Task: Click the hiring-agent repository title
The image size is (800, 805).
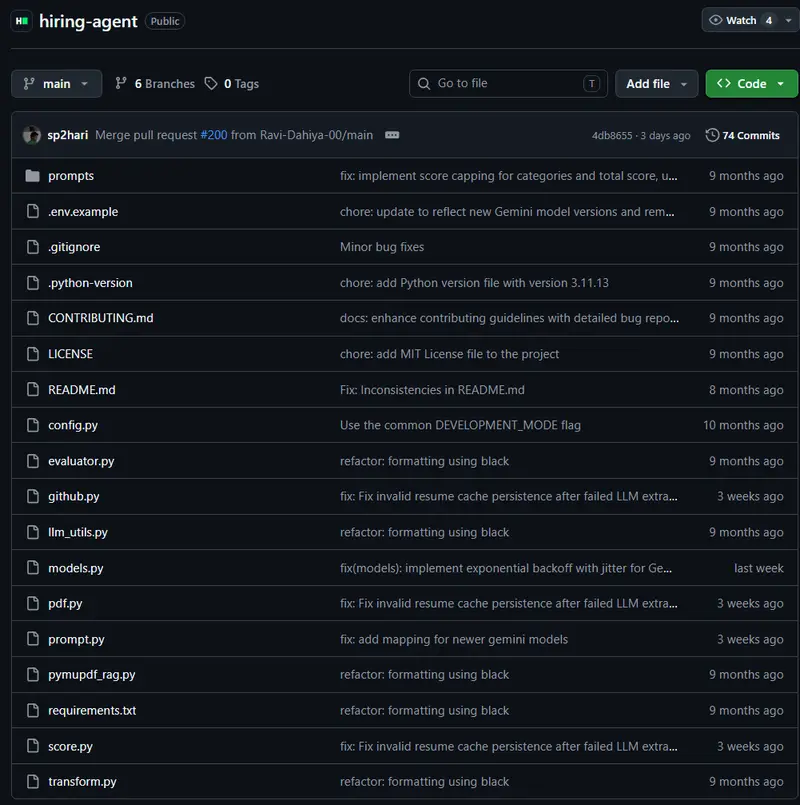Action: click(x=88, y=21)
